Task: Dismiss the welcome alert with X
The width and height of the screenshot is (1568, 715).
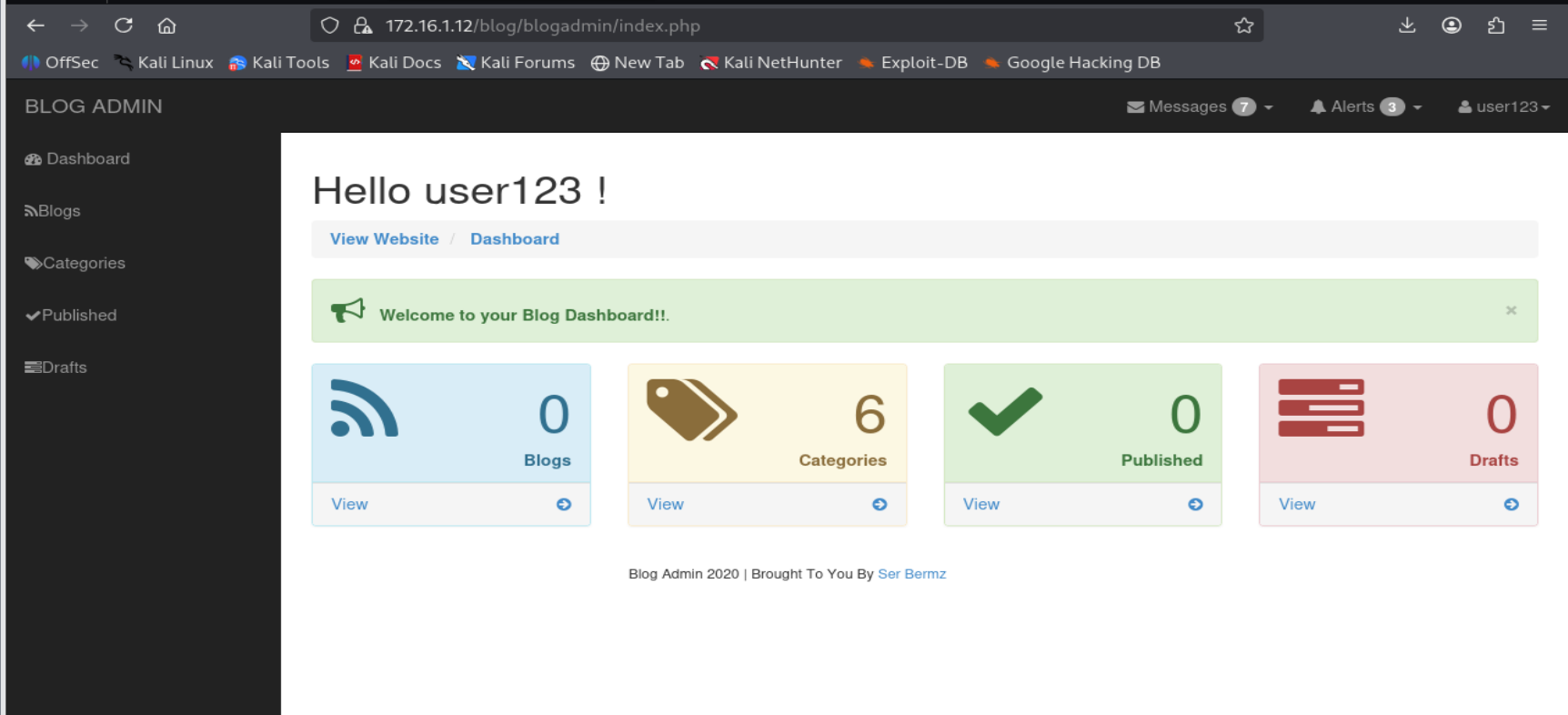Action: click(1511, 310)
